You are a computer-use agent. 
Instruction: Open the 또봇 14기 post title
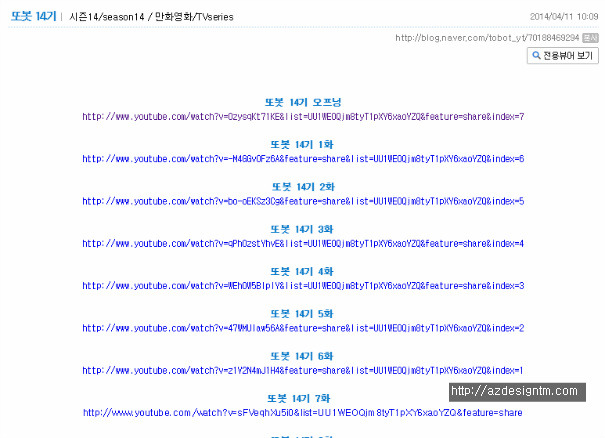[x=34, y=17]
